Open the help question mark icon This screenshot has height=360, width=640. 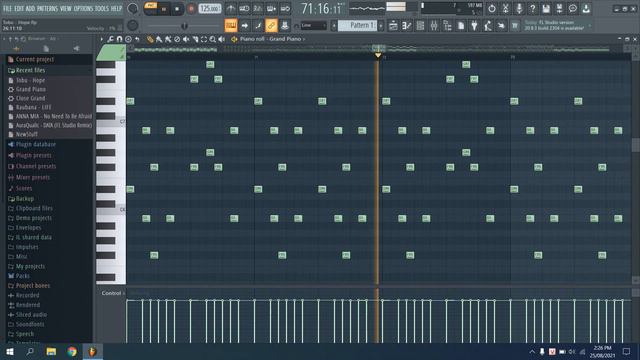pos(532,8)
